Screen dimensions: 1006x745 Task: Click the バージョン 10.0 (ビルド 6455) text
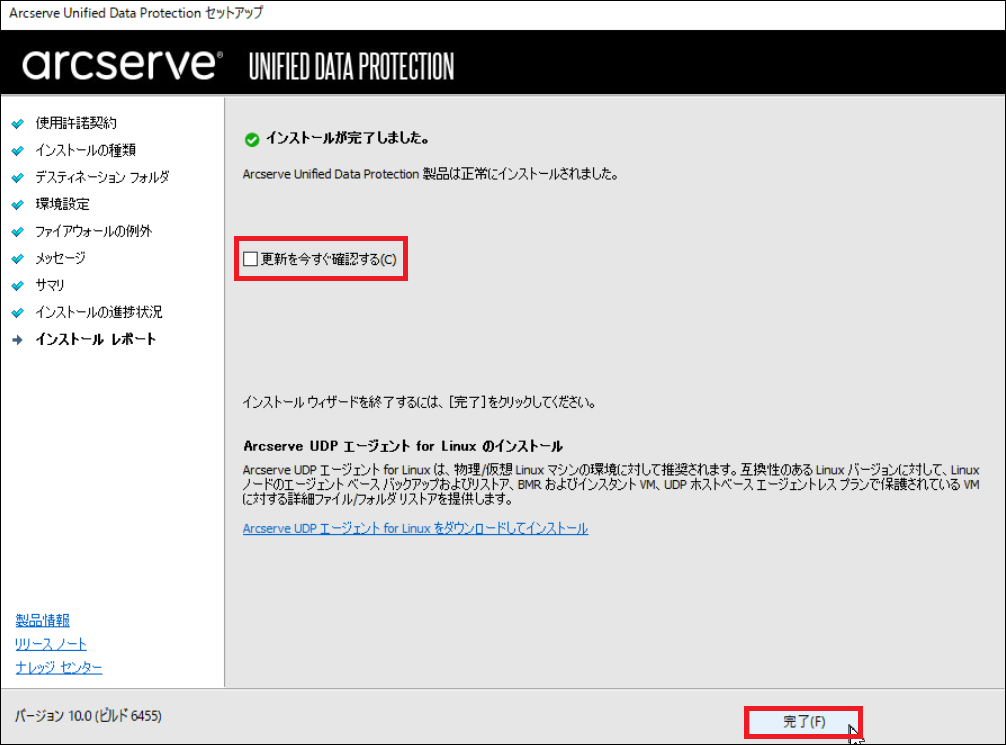[88, 715]
